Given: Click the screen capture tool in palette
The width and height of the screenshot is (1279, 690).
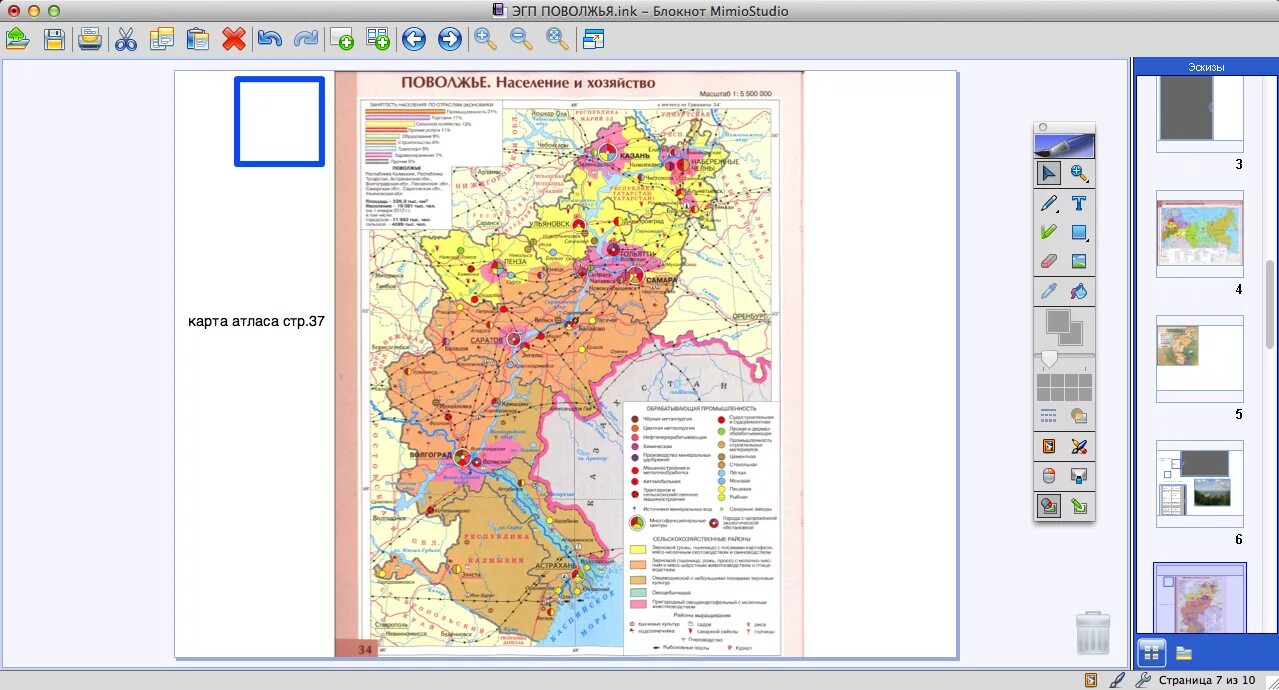Looking at the screenshot, I should [1079, 476].
